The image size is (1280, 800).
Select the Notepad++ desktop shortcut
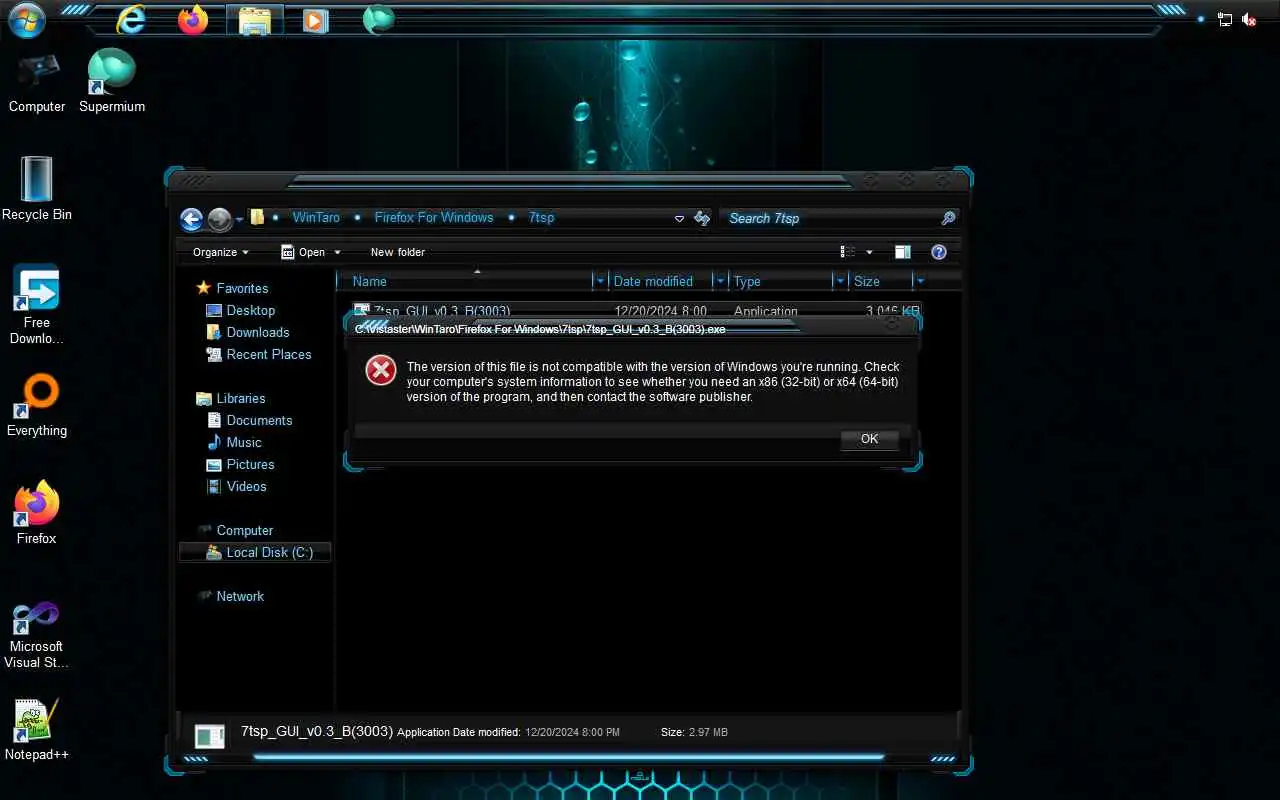[x=37, y=730]
